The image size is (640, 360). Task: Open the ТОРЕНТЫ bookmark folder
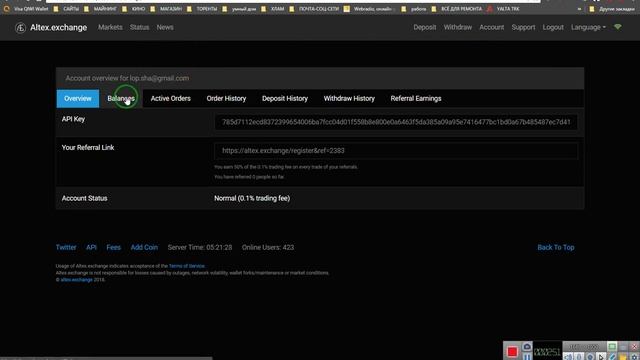tap(202, 9)
